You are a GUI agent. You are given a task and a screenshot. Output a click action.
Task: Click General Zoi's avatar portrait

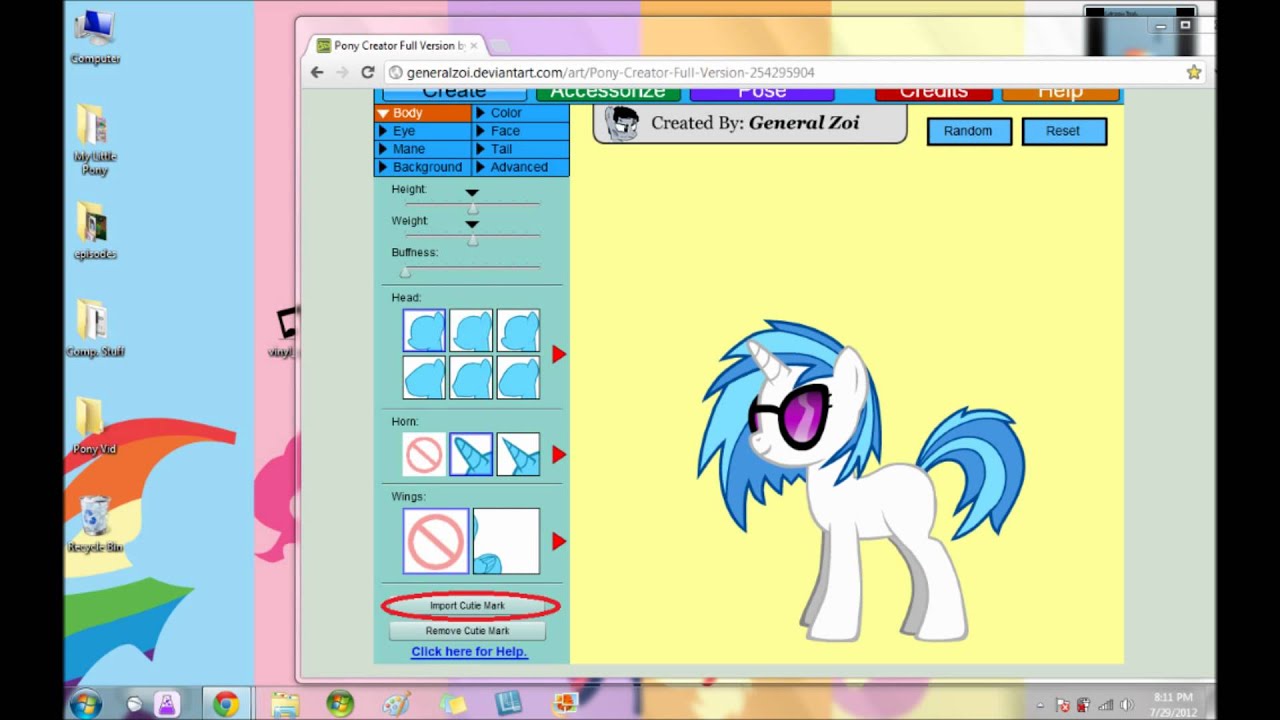point(622,124)
